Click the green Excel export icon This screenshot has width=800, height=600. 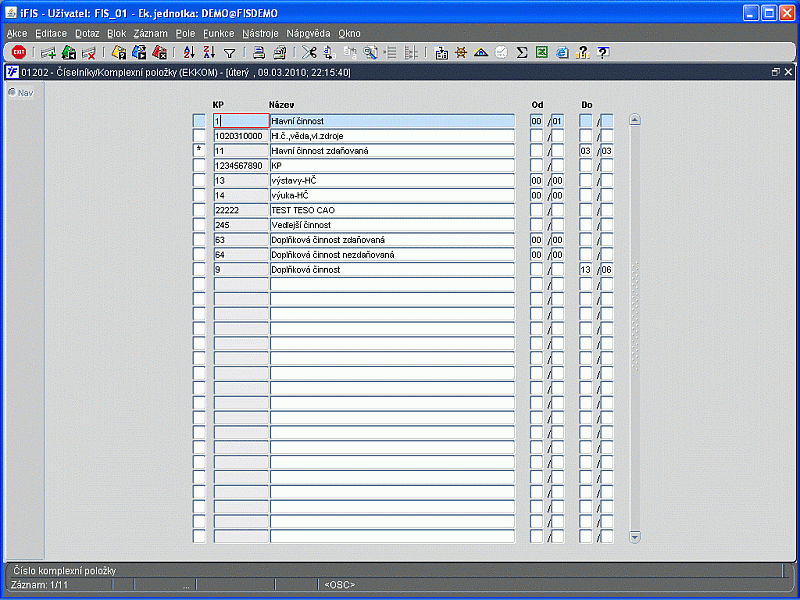541,52
